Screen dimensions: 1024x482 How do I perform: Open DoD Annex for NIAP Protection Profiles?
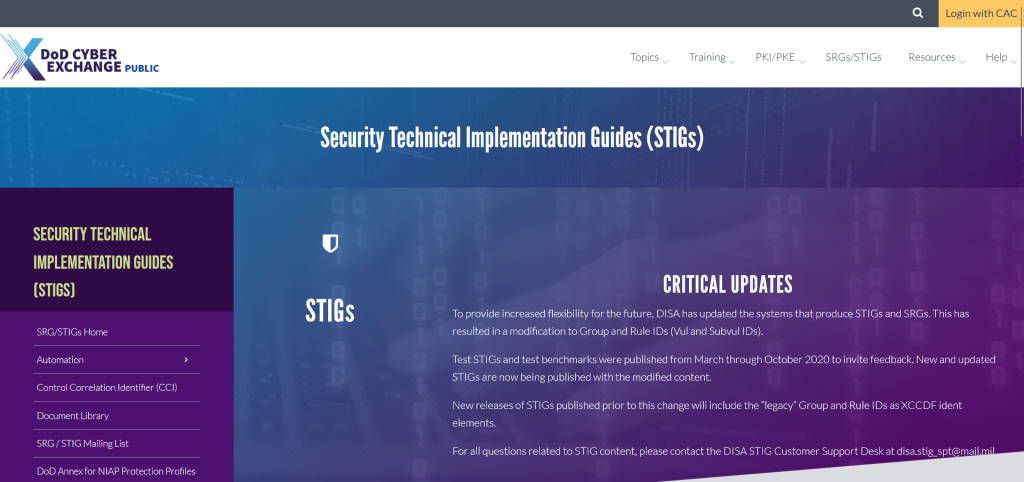(116, 472)
